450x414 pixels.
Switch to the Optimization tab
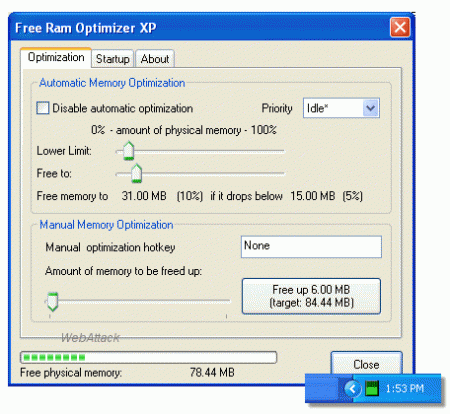point(56,58)
